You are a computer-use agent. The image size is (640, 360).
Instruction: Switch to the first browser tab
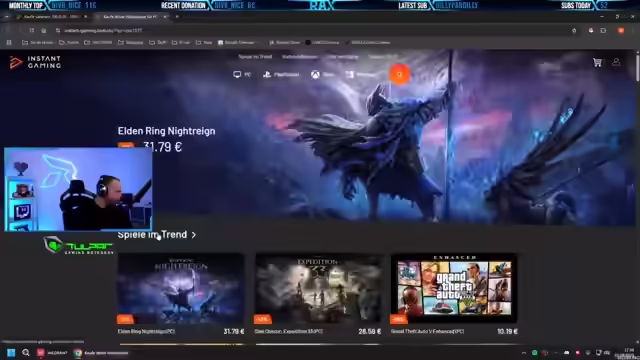(x=52, y=17)
